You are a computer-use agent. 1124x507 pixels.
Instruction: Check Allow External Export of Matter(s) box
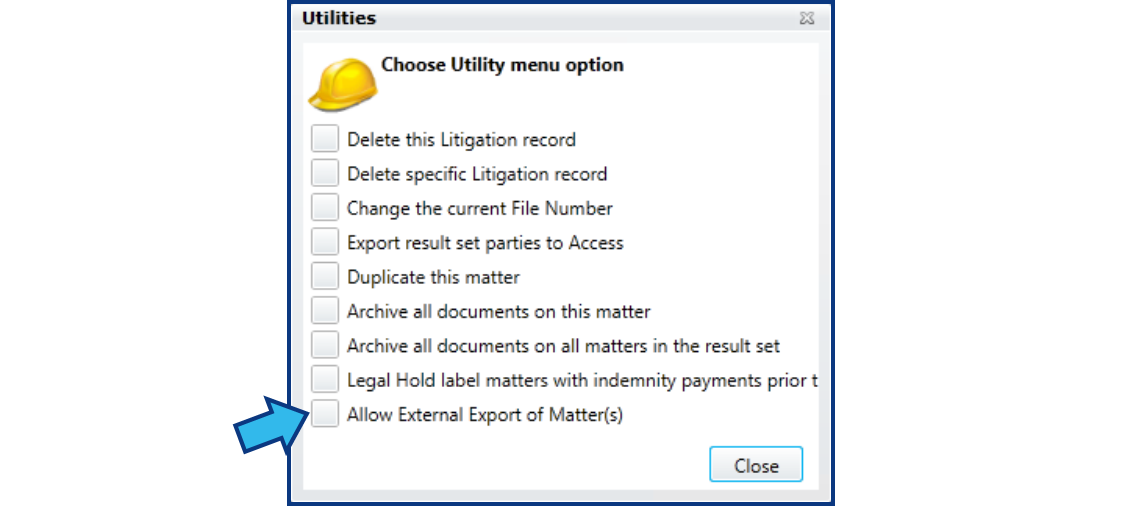click(325, 414)
